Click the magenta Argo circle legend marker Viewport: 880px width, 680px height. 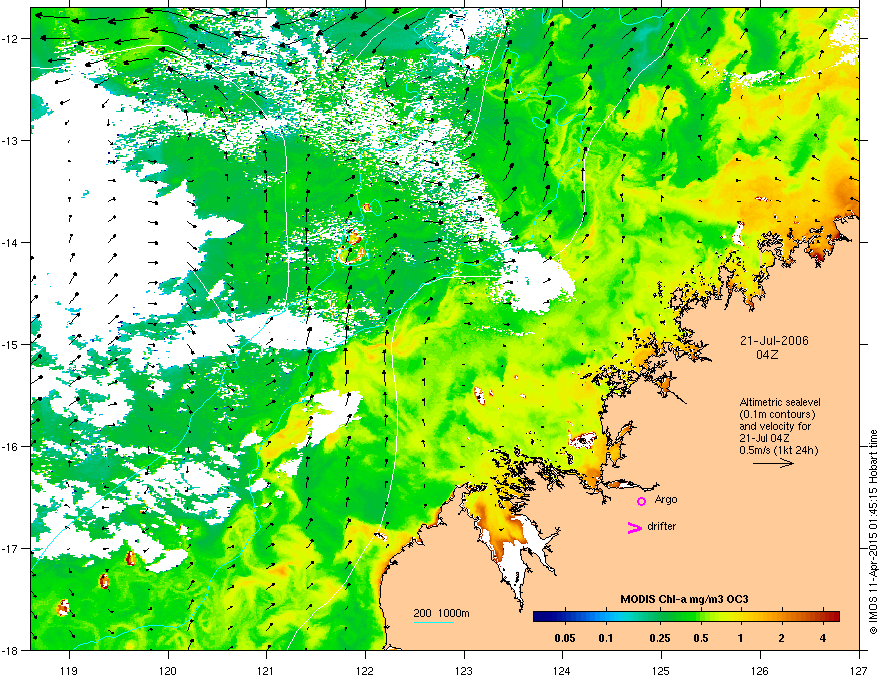click(x=641, y=501)
